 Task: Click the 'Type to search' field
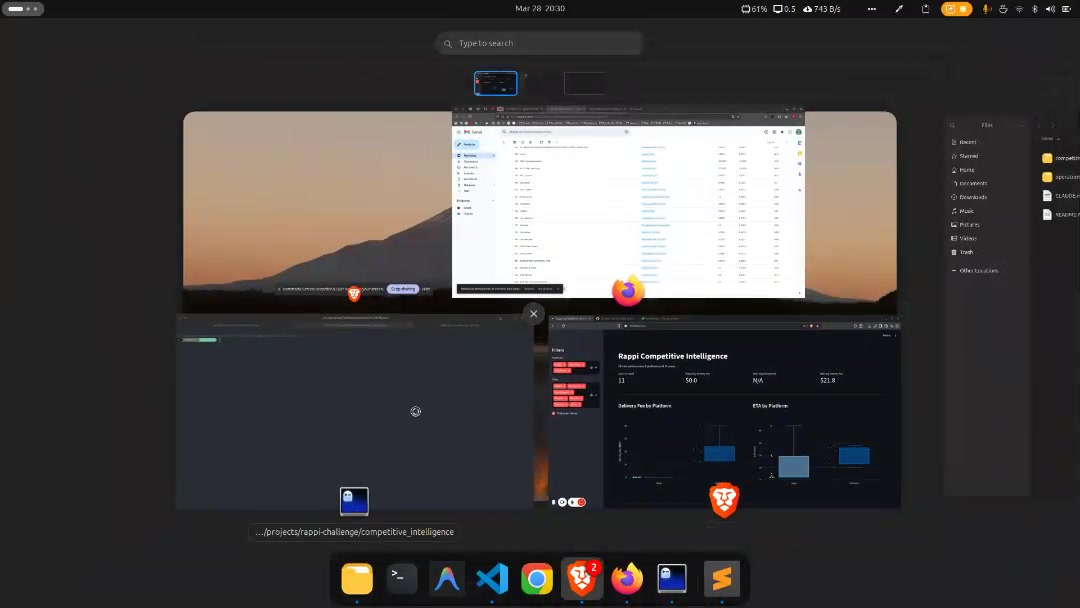pyautogui.click(x=540, y=43)
